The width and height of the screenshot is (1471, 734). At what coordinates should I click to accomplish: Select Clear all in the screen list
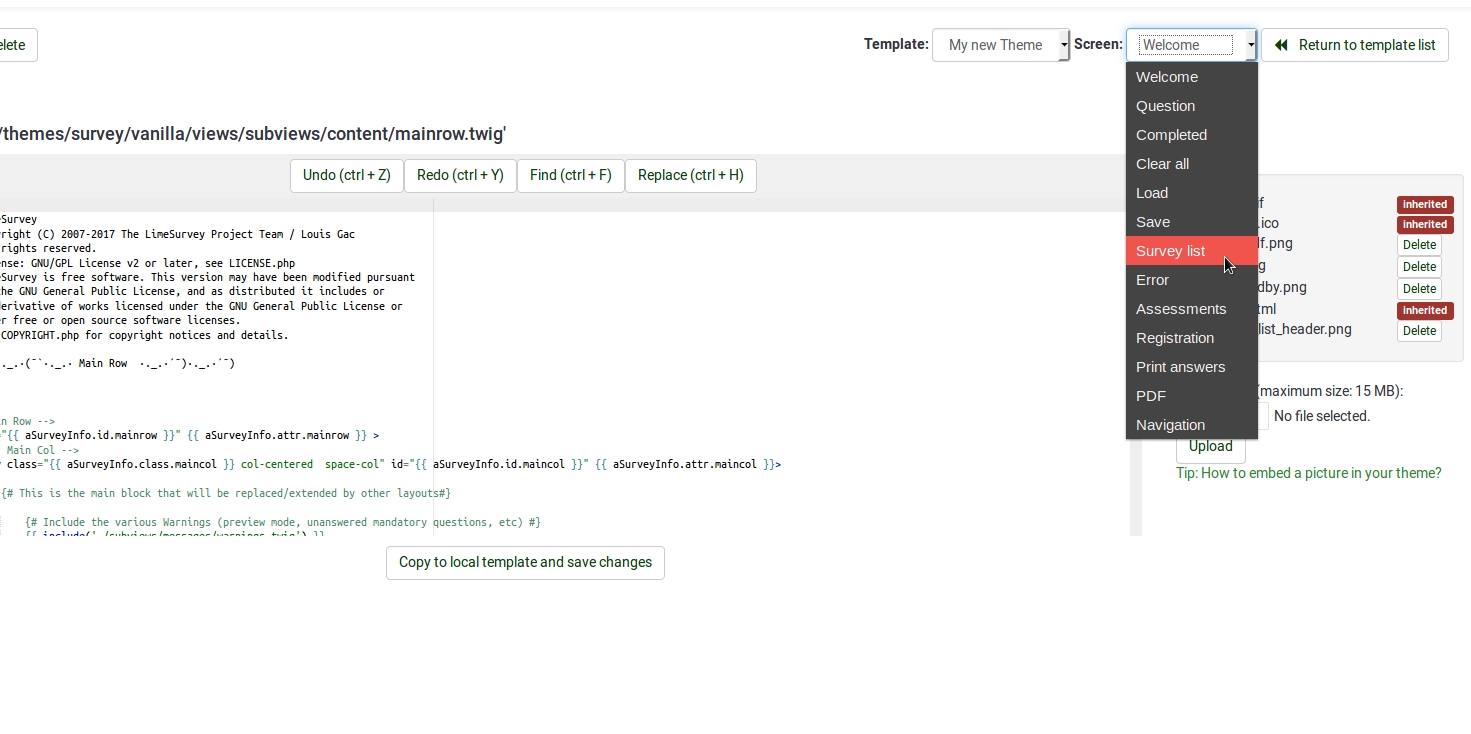[1162, 164]
